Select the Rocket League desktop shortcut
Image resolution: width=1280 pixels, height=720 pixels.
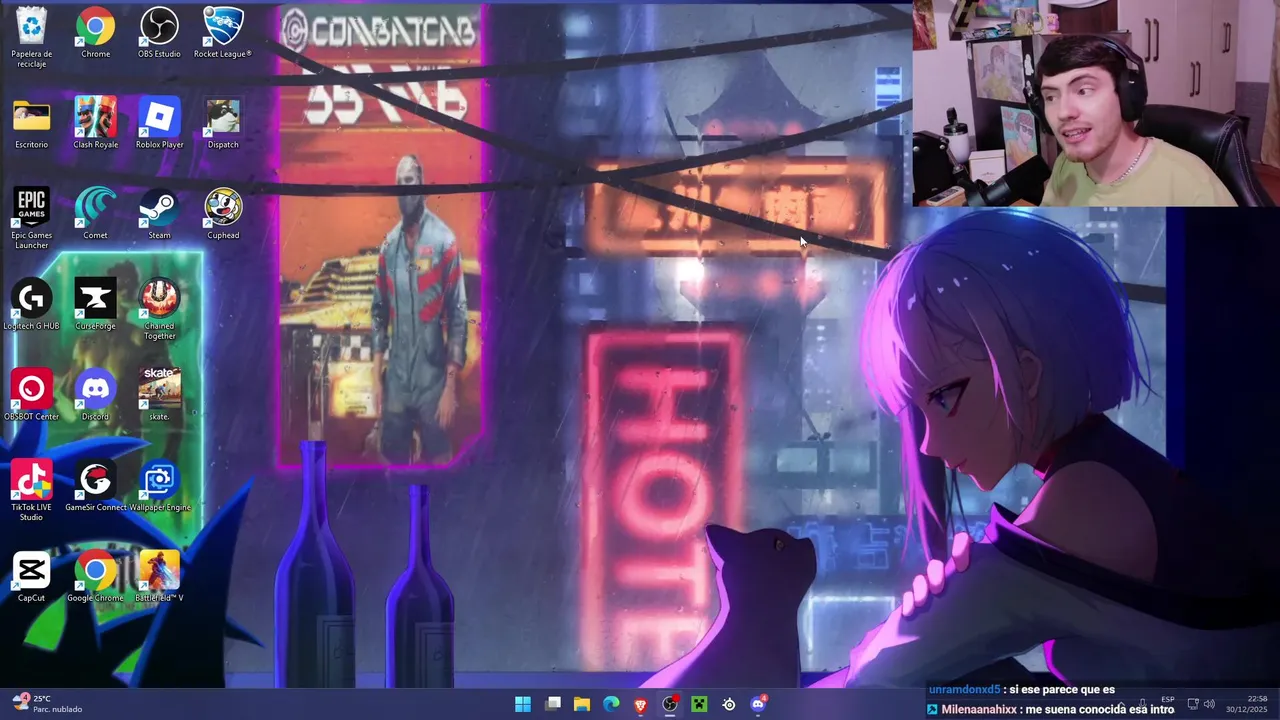223,33
